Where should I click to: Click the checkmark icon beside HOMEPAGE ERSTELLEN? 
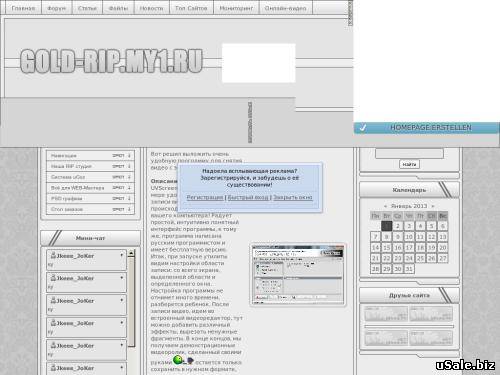363,127
